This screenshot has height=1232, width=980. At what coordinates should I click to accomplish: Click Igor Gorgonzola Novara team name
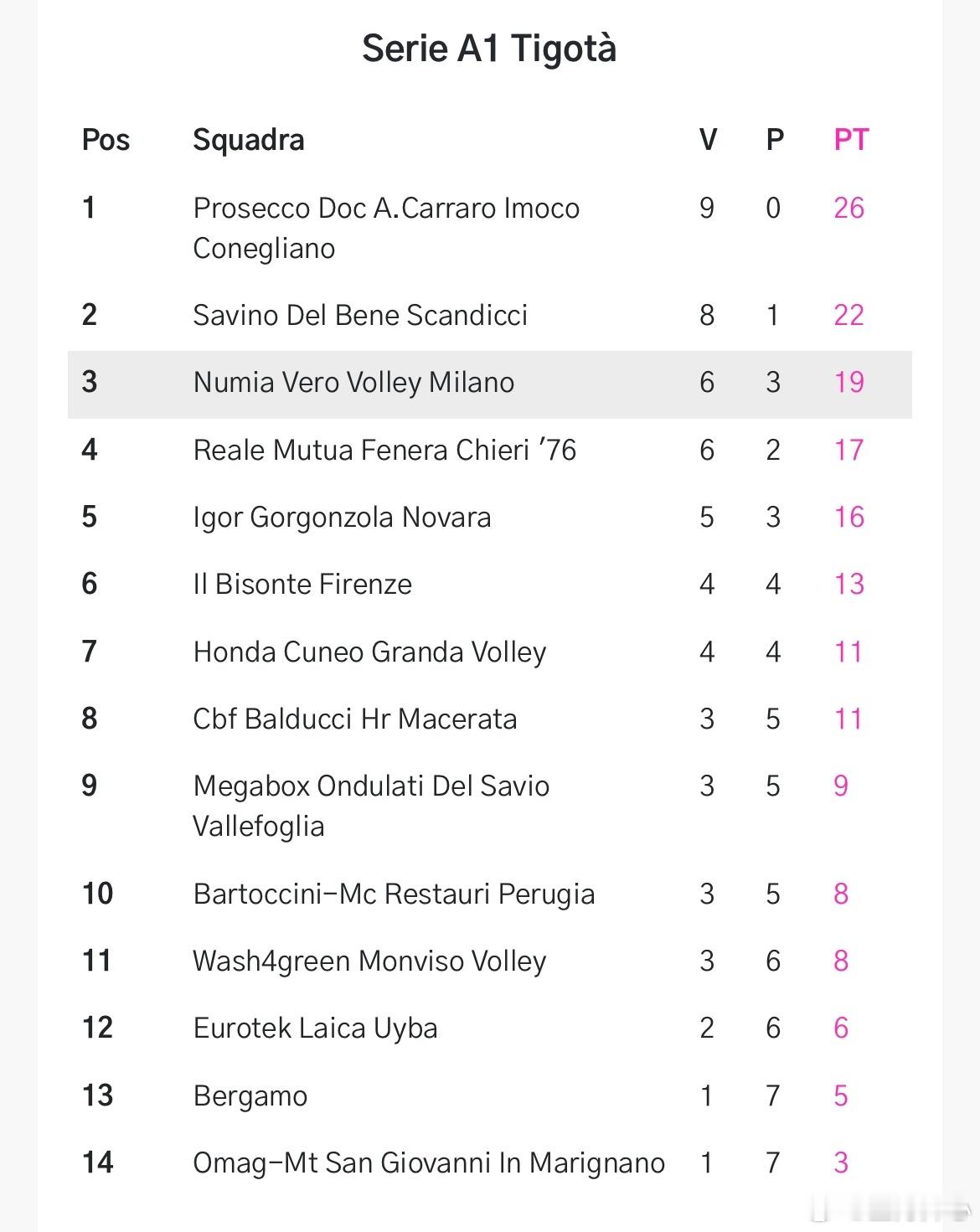342,517
